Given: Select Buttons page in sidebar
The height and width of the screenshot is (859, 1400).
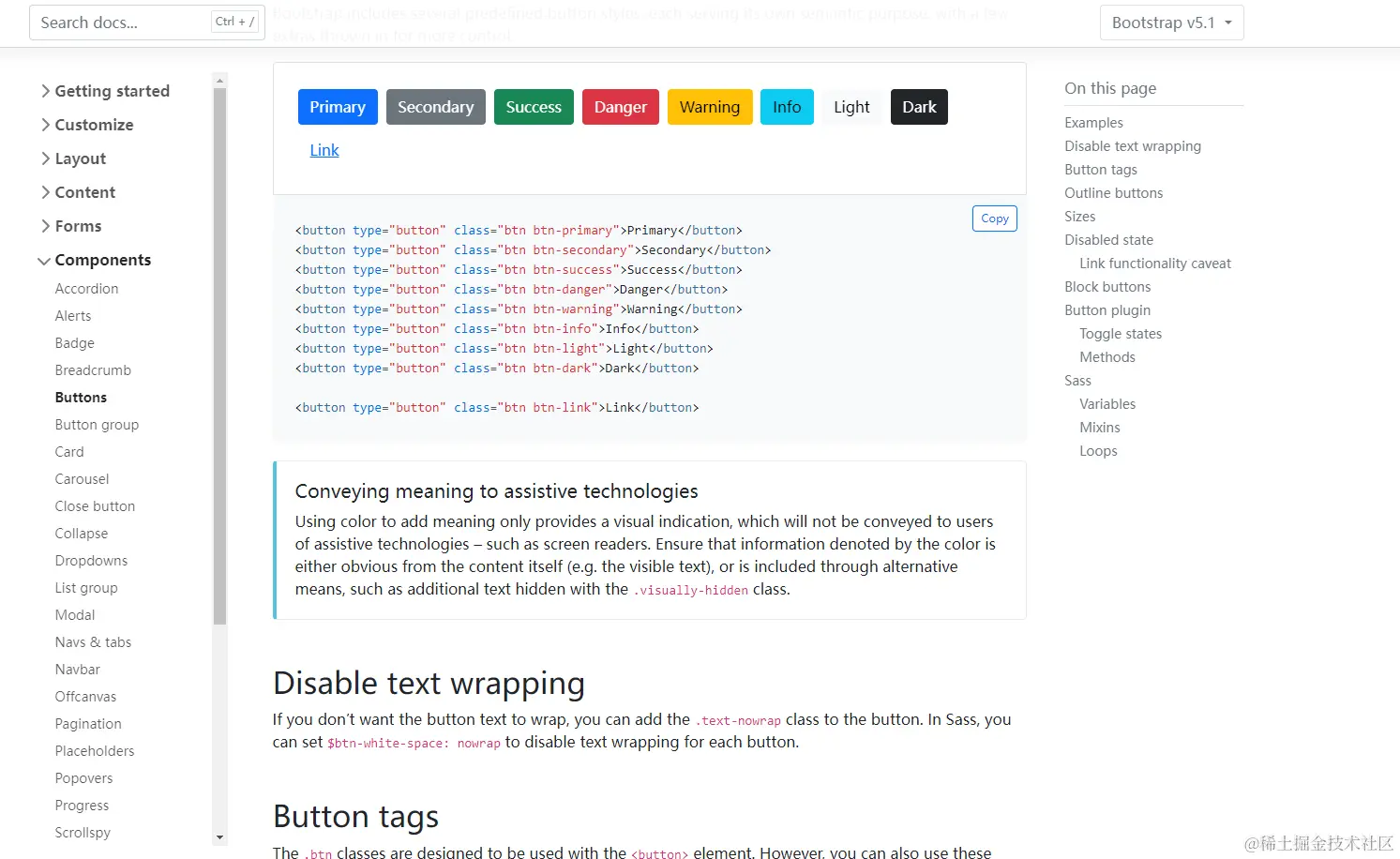Looking at the screenshot, I should pos(81,398).
